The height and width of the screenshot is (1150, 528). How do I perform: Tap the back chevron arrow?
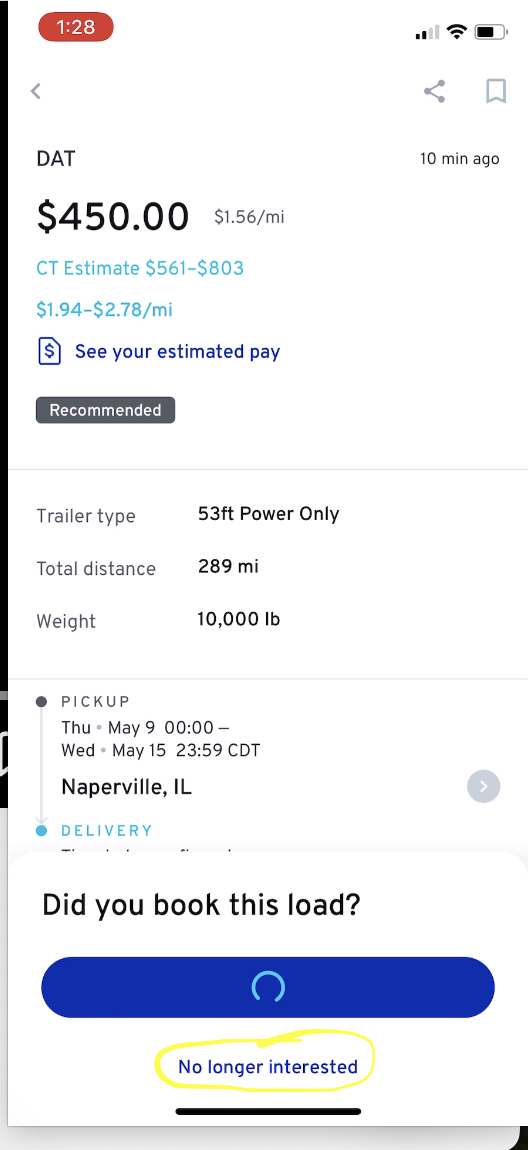(35, 91)
